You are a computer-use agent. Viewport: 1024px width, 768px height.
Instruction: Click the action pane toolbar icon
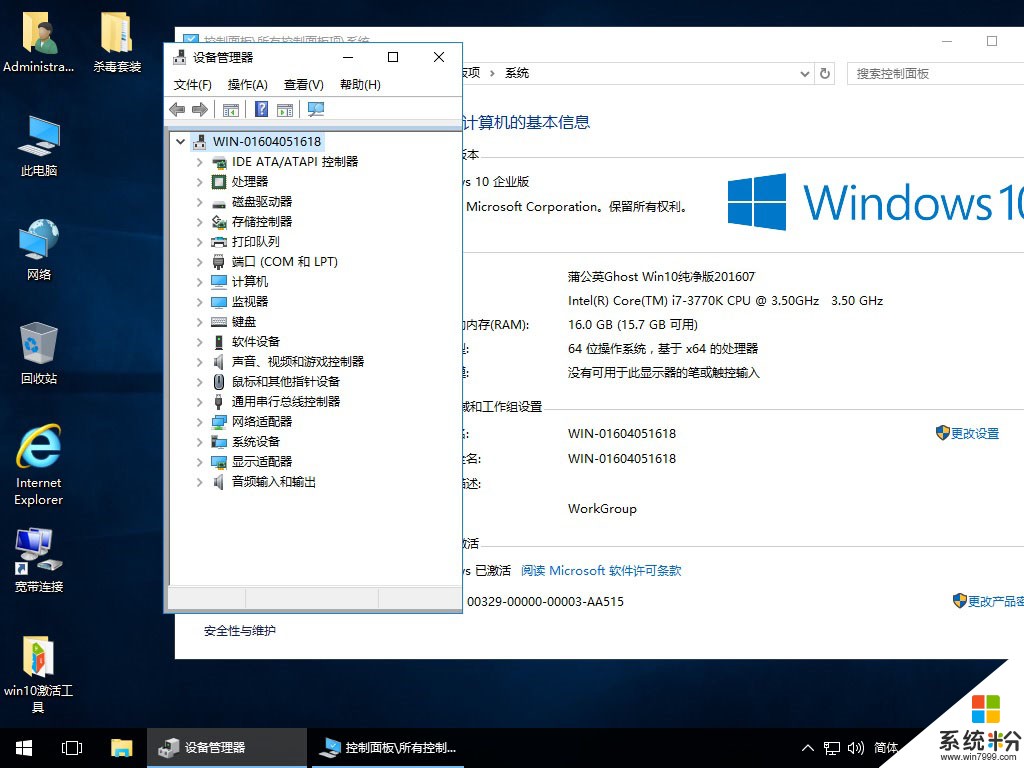click(285, 110)
